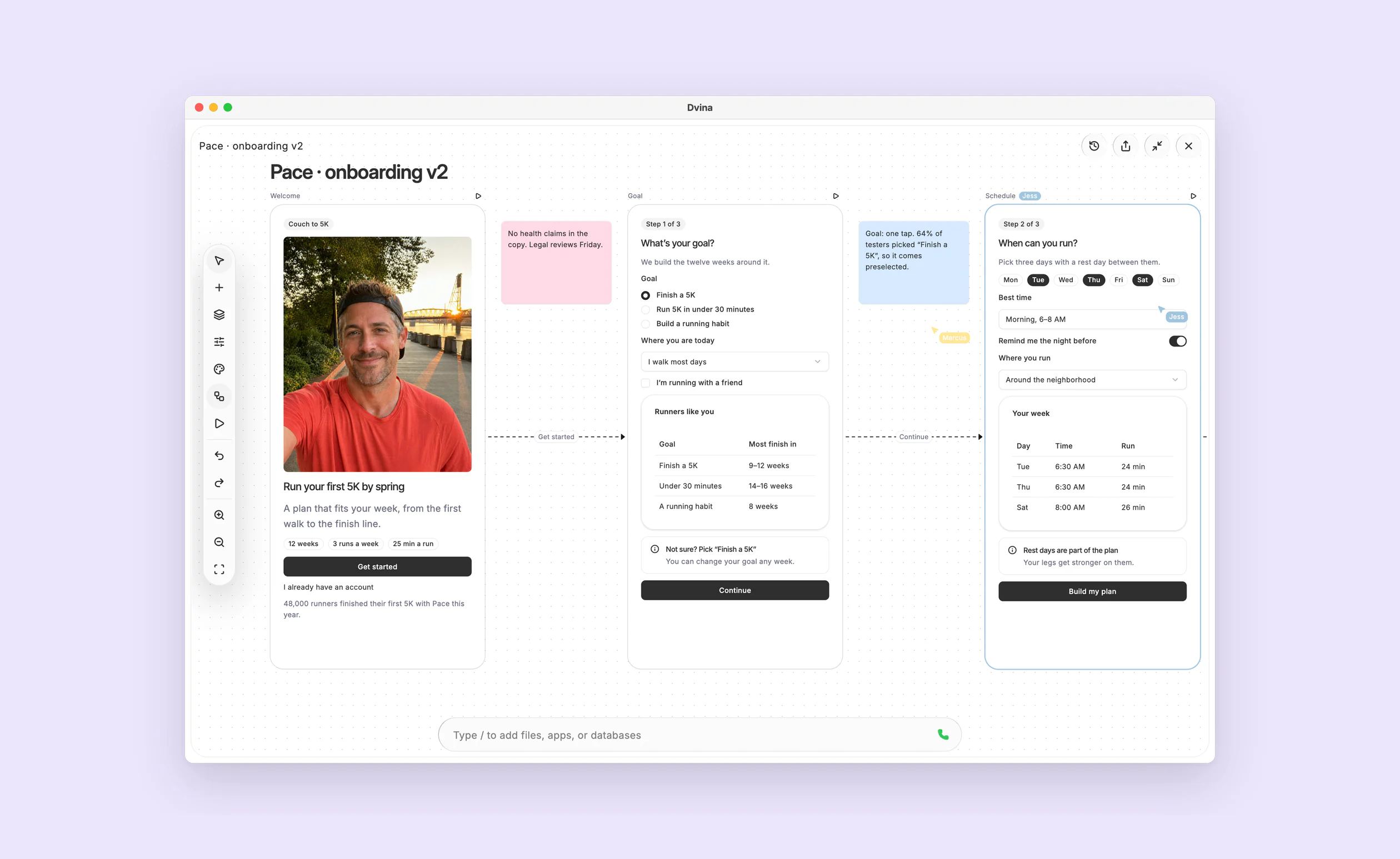Zoom out on the canvas
This screenshot has width=1400, height=859.
tap(219, 542)
